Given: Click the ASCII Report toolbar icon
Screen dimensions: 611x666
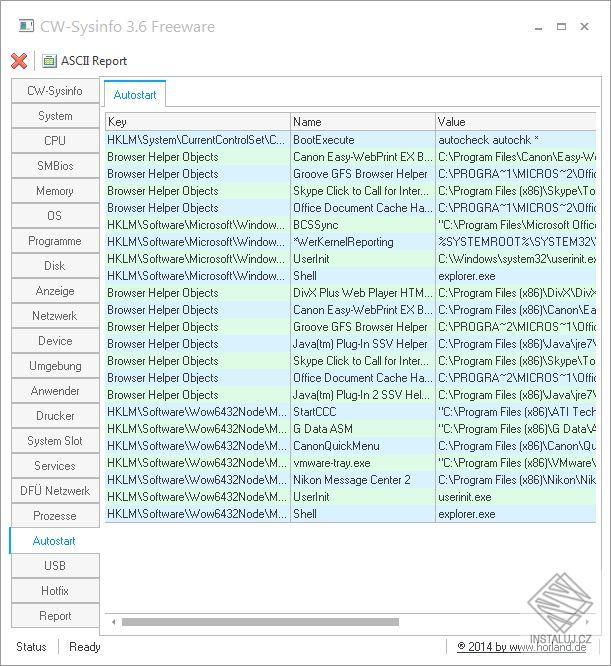Looking at the screenshot, I should [49, 61].
